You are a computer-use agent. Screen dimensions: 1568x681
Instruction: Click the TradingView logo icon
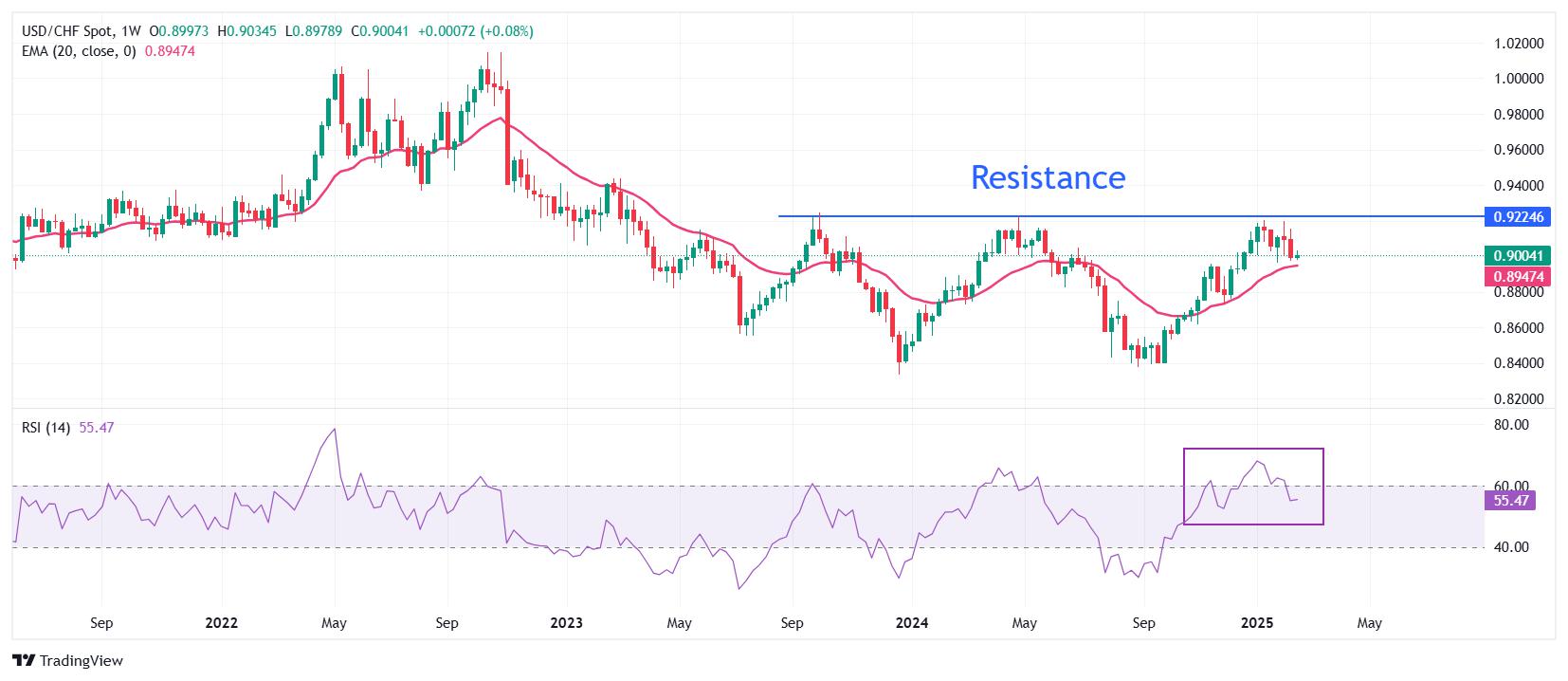pyautogui.click(x=24, y=660)
